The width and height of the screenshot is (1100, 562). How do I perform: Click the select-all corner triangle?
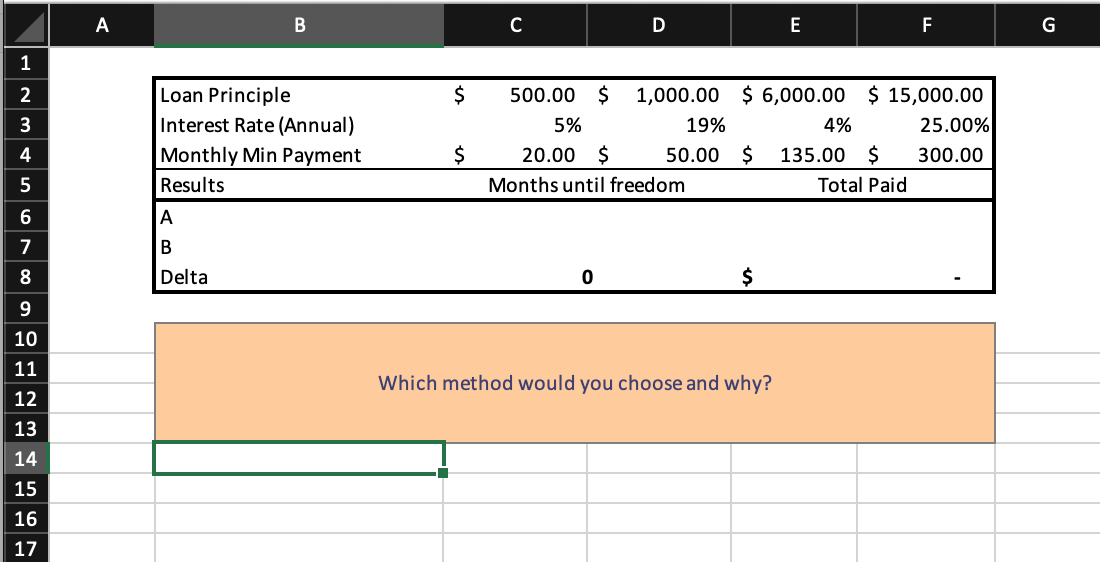point(25,25)
